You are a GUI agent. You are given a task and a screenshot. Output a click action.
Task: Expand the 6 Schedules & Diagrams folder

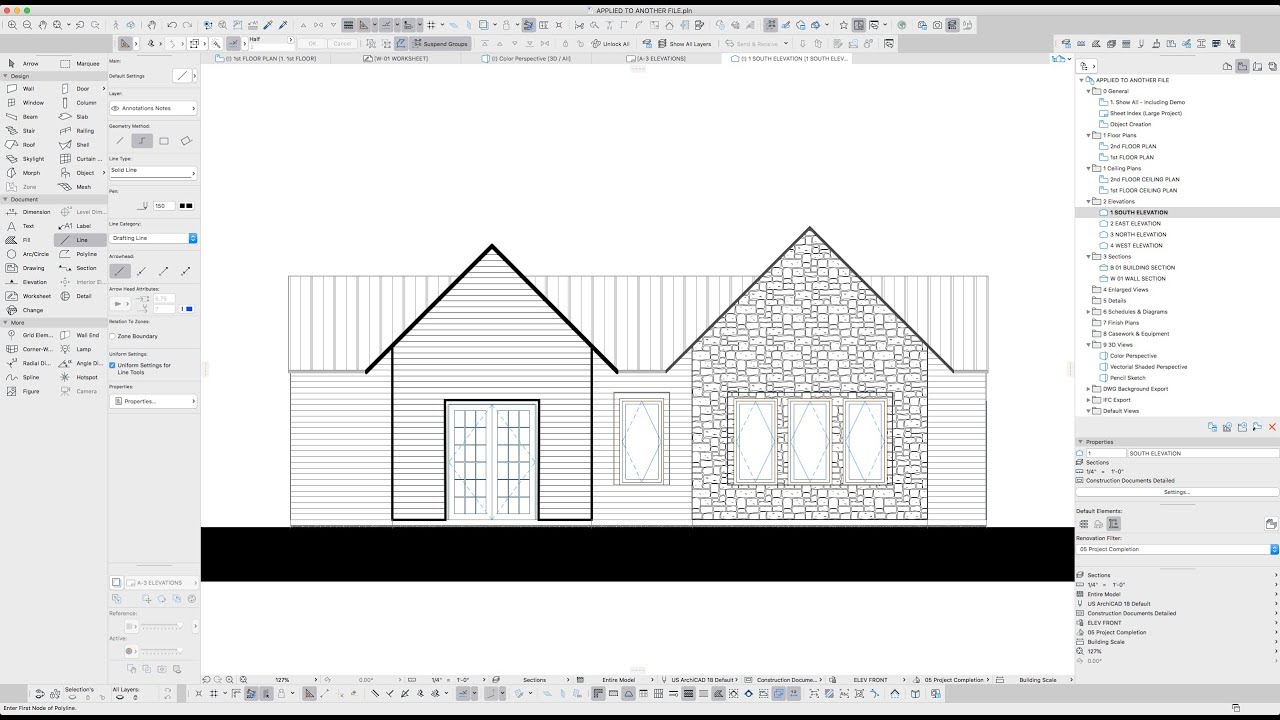(1089, 312)
